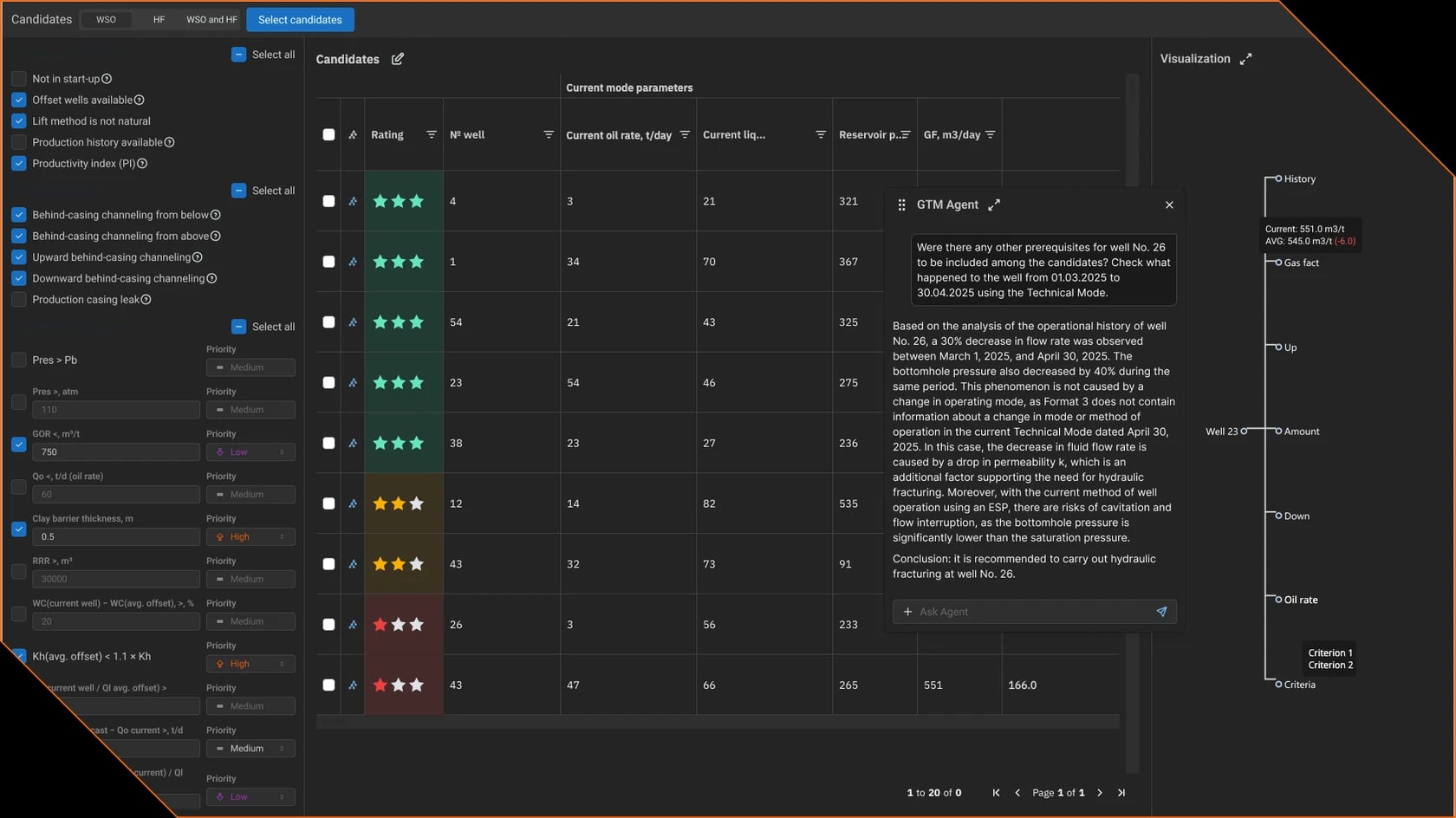Expand the GTM Agent chat window
This screenshot has height=818, width=1456.
(x=994, y=204)
